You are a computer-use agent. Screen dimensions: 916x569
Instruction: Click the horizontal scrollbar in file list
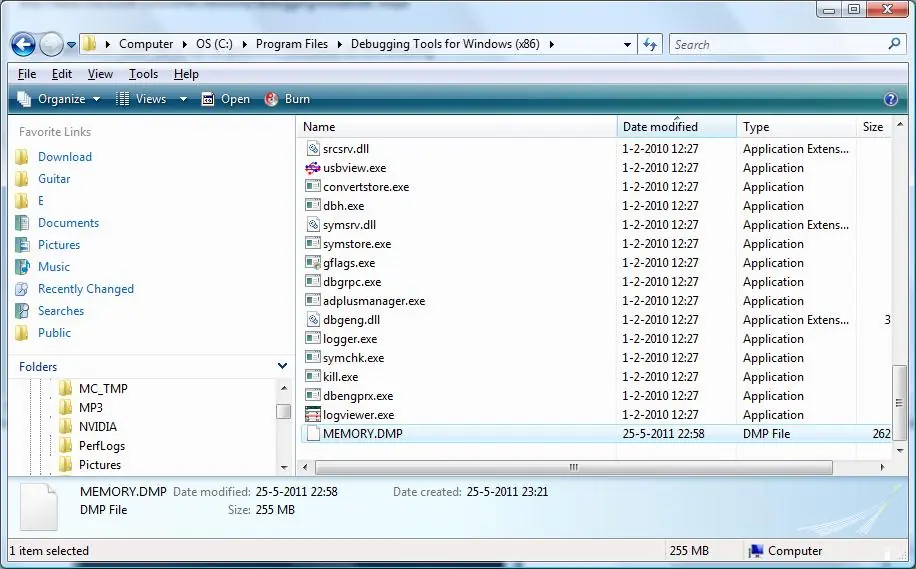coord(574,467)
